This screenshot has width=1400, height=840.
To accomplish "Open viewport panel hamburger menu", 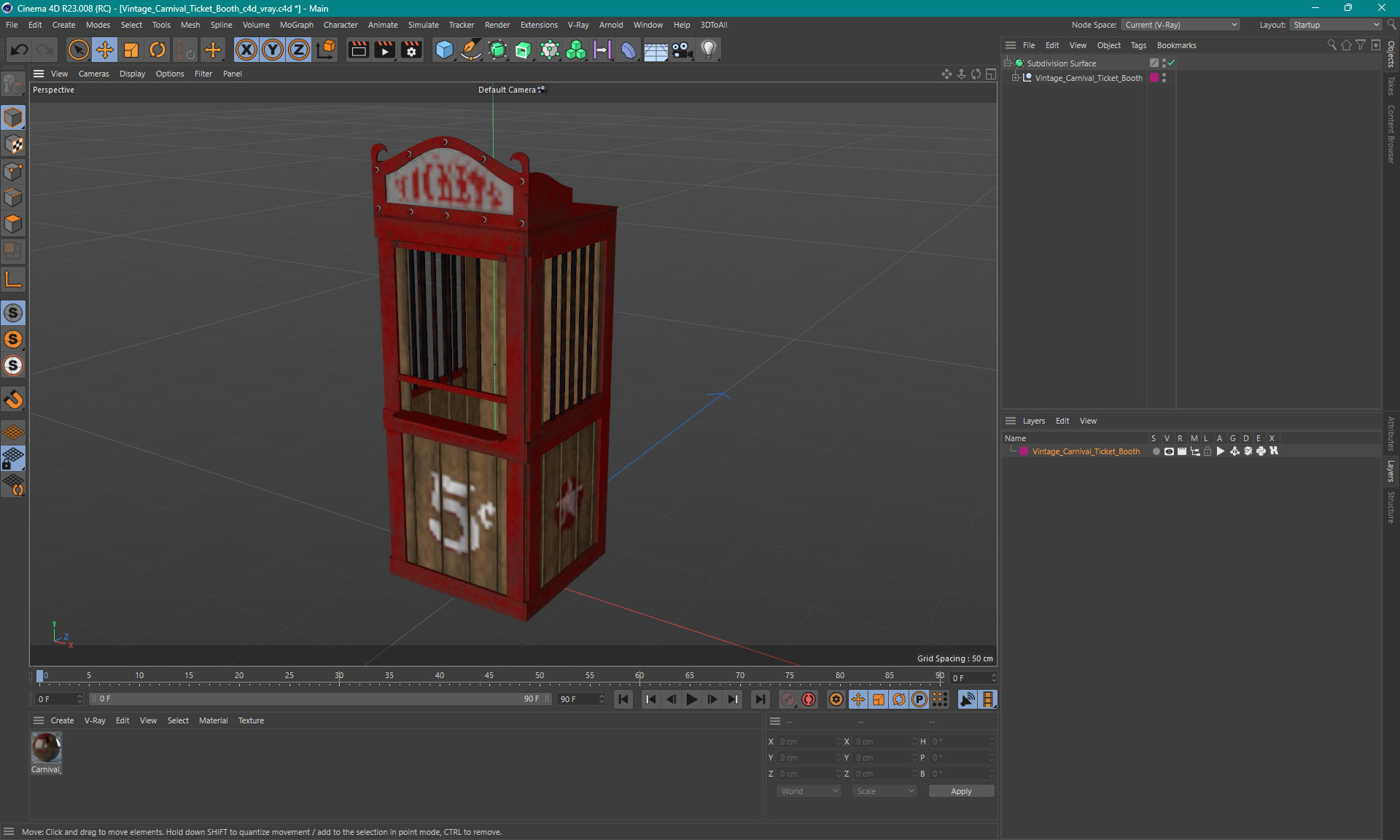I will click(x=39, y=74).
